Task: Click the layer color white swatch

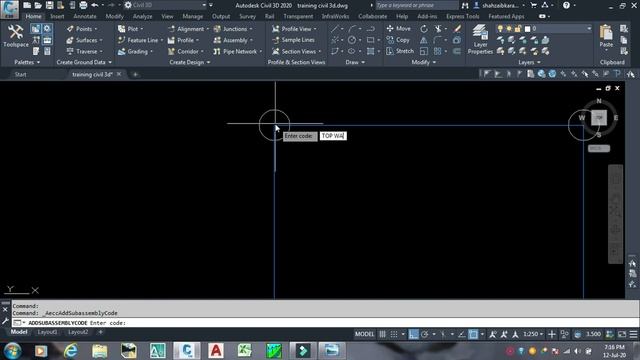Action: click(x=527, y=29)
